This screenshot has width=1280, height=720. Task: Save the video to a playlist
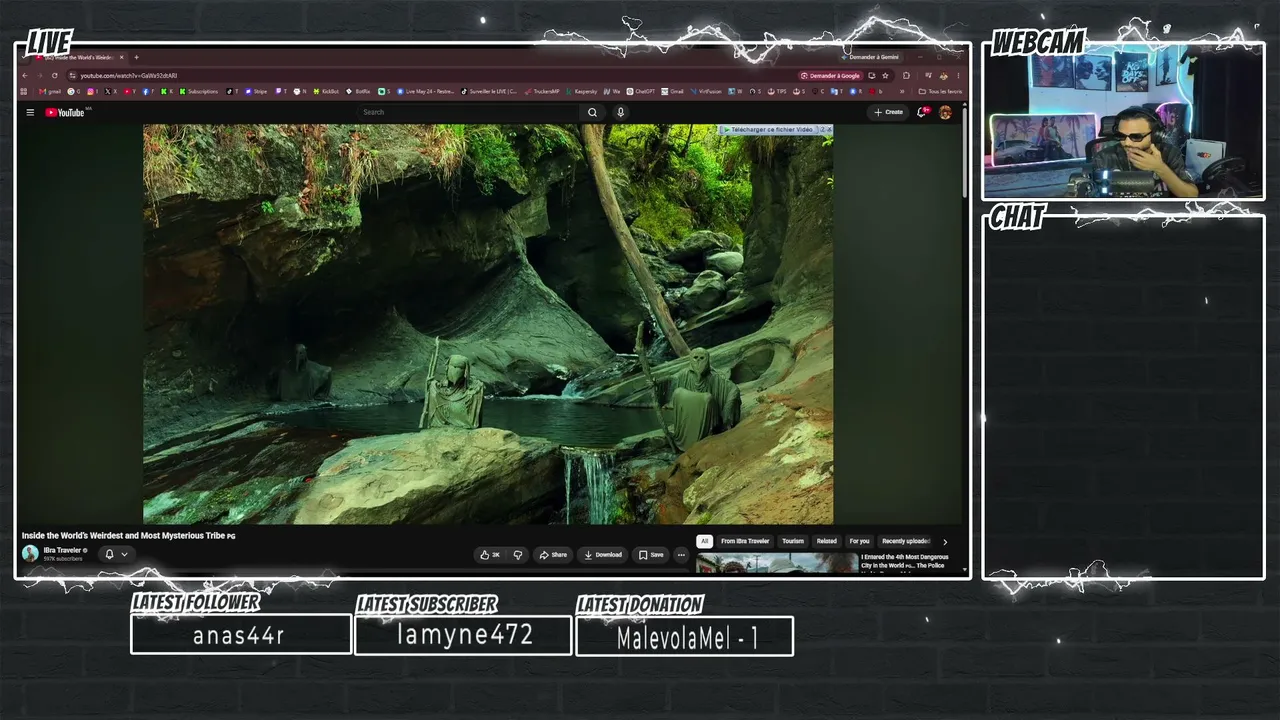tap(651, 555)
